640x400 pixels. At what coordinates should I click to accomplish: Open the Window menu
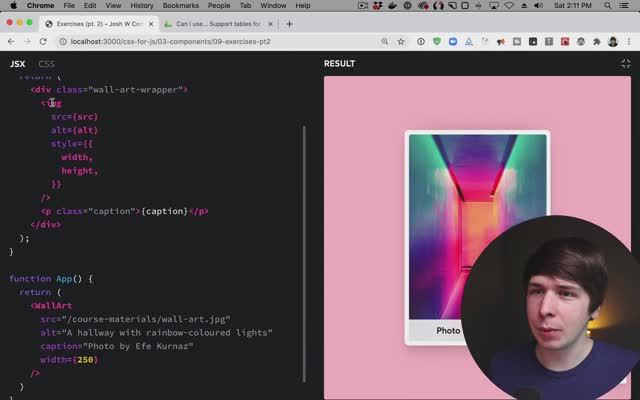tap(273, 6)
